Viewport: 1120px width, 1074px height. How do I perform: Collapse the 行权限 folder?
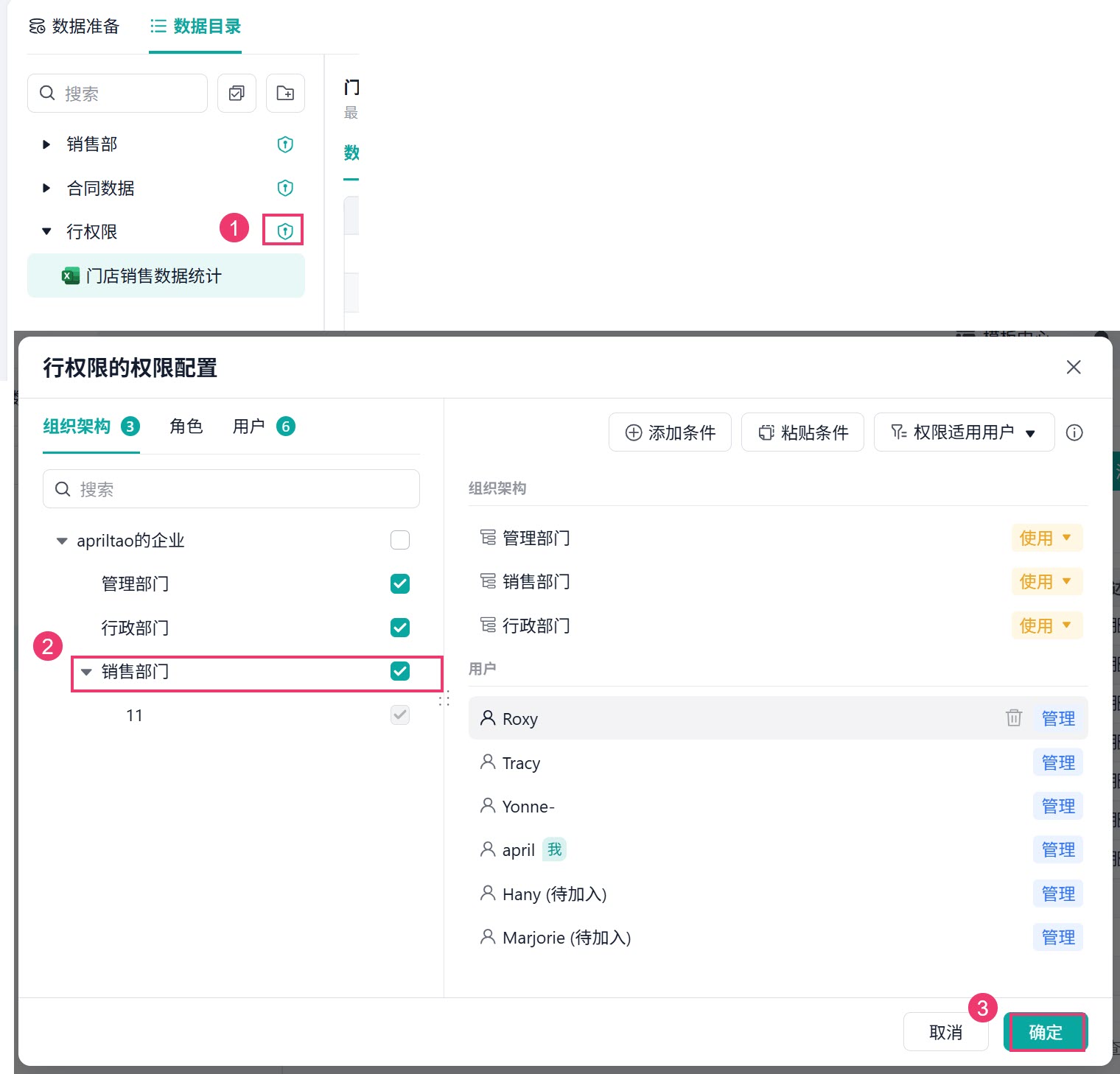pyautogui.click(x=46, y=231)
